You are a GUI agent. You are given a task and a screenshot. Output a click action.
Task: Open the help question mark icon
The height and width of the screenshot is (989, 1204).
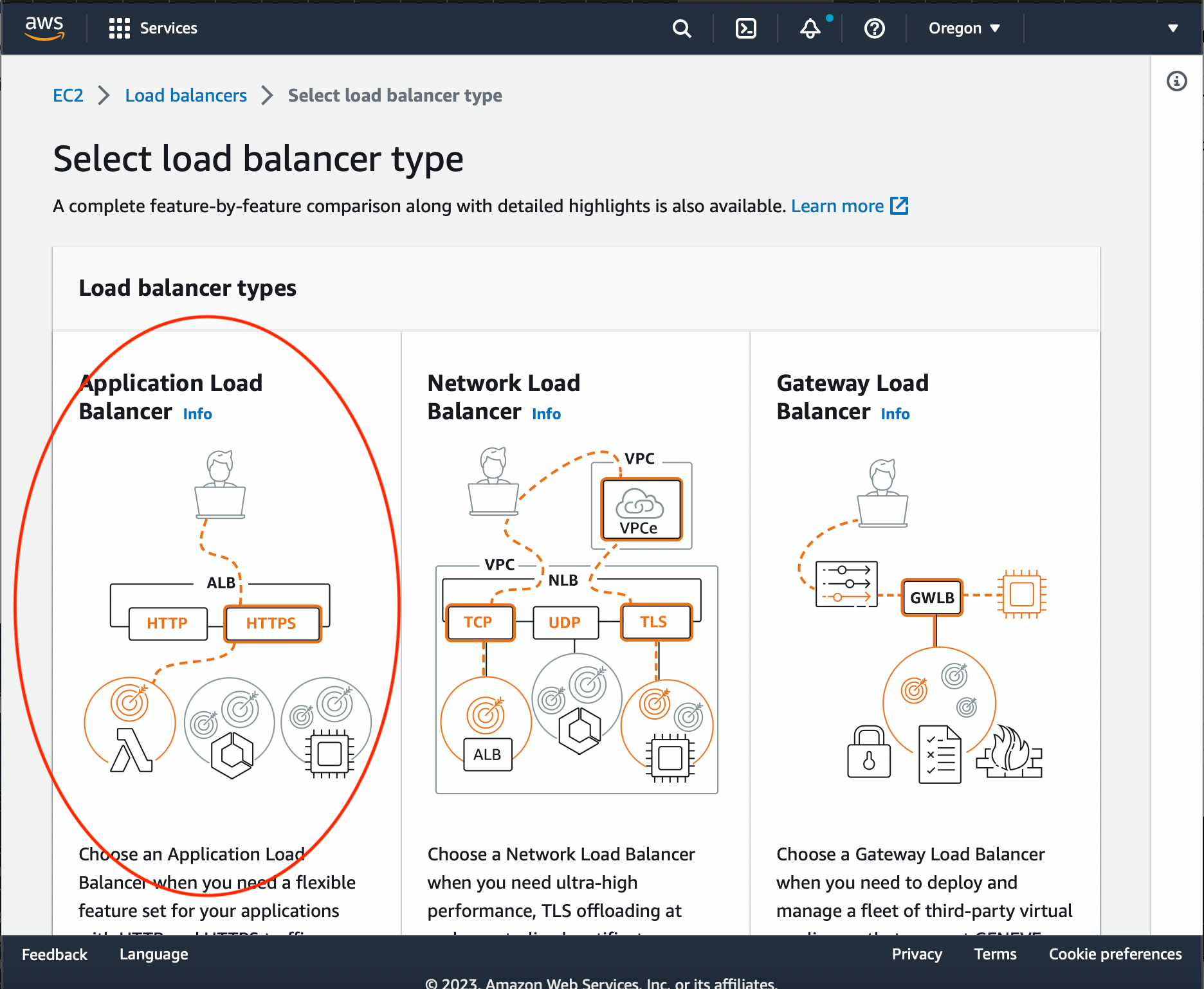click(875, 28)
